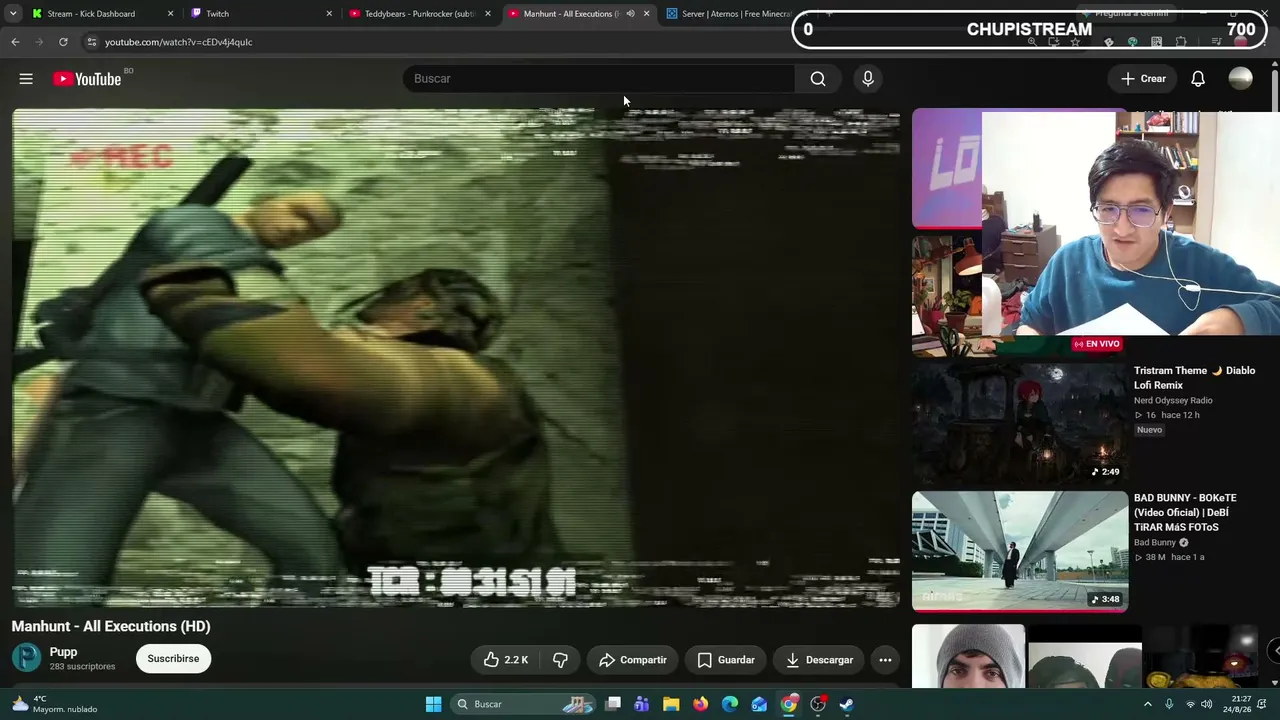Like the video with thumbs up
Image resolution: width=1280 pixels, height=720 pixels.
(x=505, y=660)
